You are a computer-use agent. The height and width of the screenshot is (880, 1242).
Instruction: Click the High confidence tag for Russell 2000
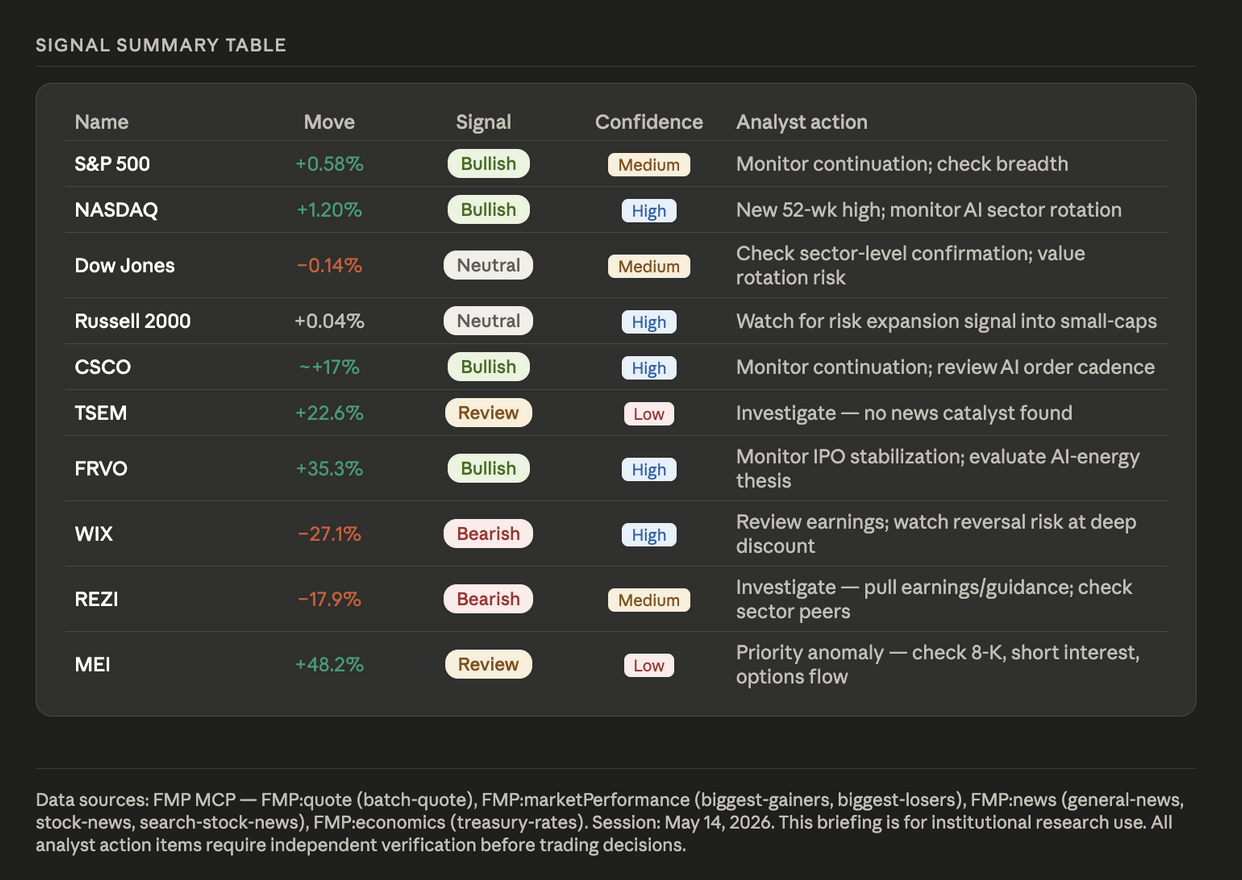(x=648, y=322)
